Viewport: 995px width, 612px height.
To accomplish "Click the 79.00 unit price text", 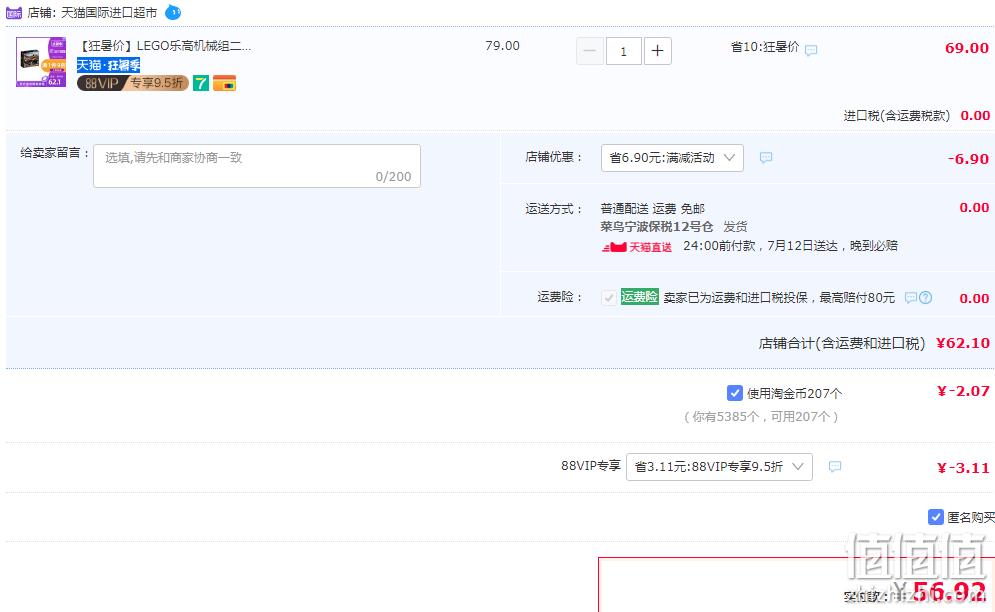I will tap(502, 46).
